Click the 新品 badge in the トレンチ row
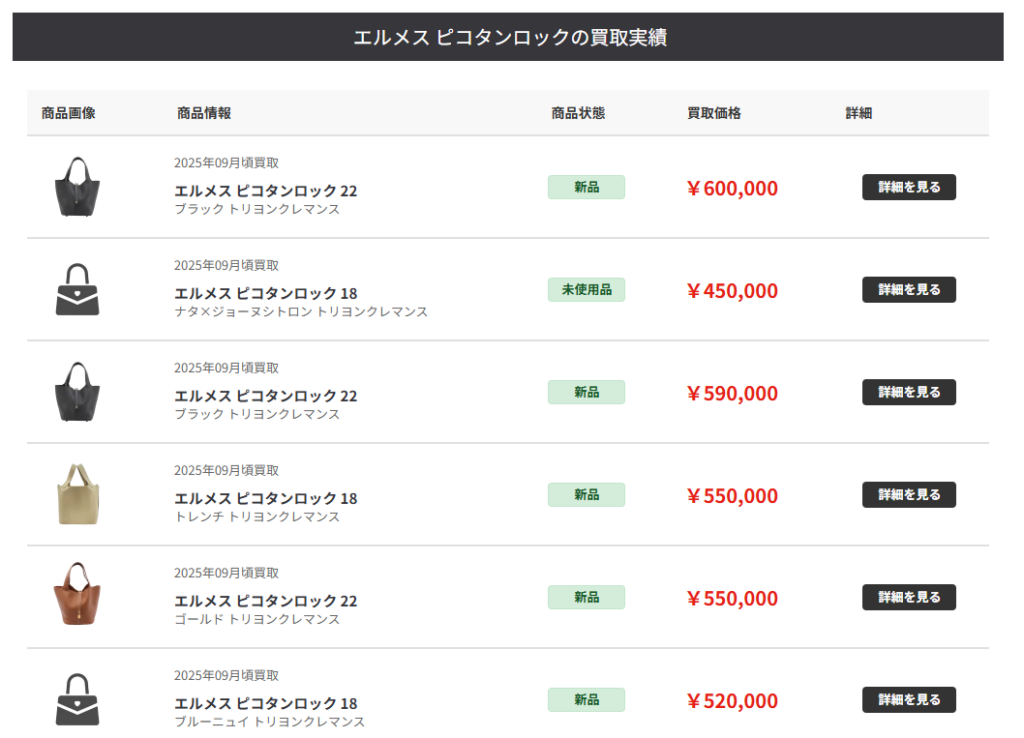 [586, 495]
